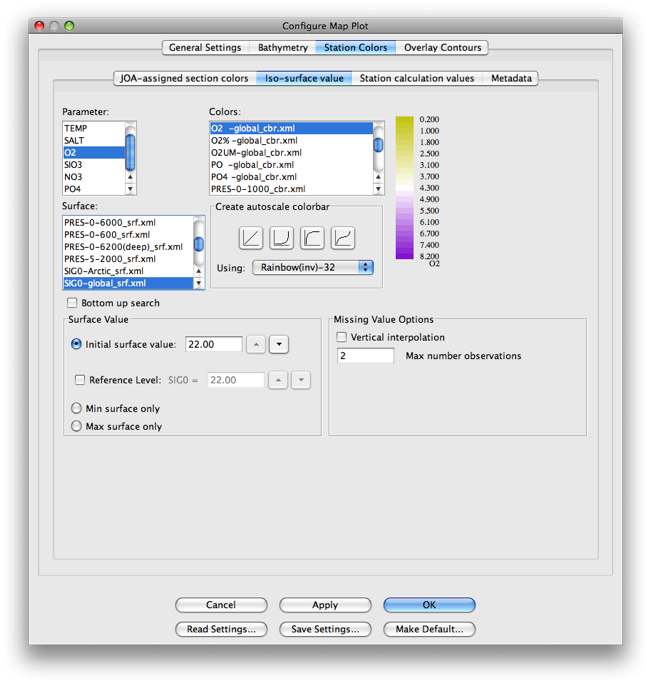The width and height of the screenshot is (651, 684).
Task: Decrease initial surface value with down arrow
Action: tap(279, 344)
